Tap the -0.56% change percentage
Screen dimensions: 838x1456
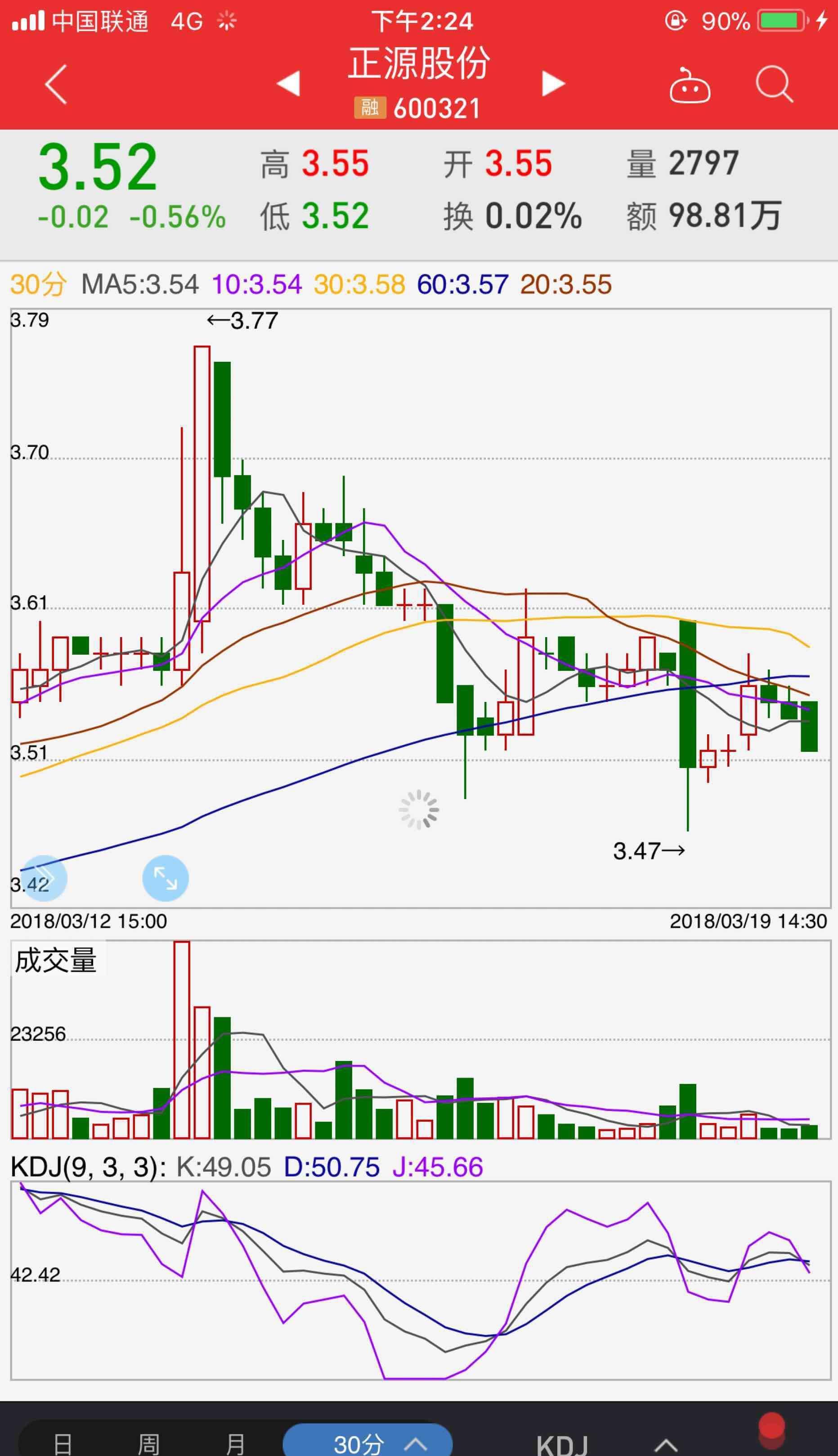pyautogui.click(x=177, y=217)
